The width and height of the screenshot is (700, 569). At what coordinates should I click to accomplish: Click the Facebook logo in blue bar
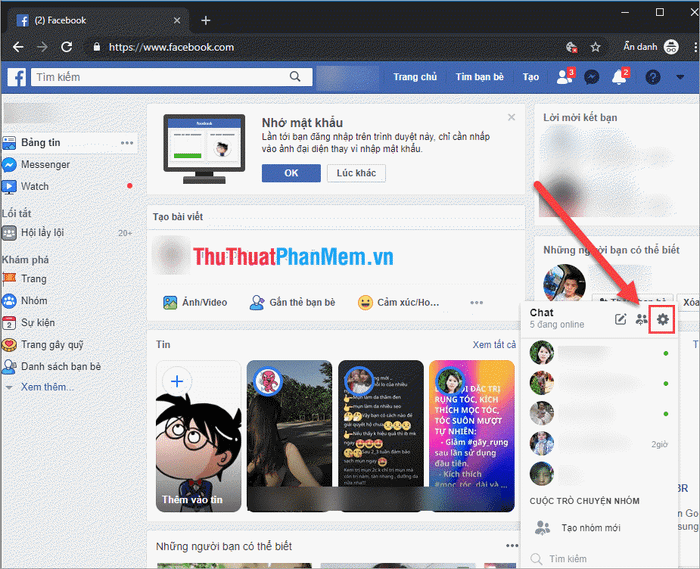17,77
